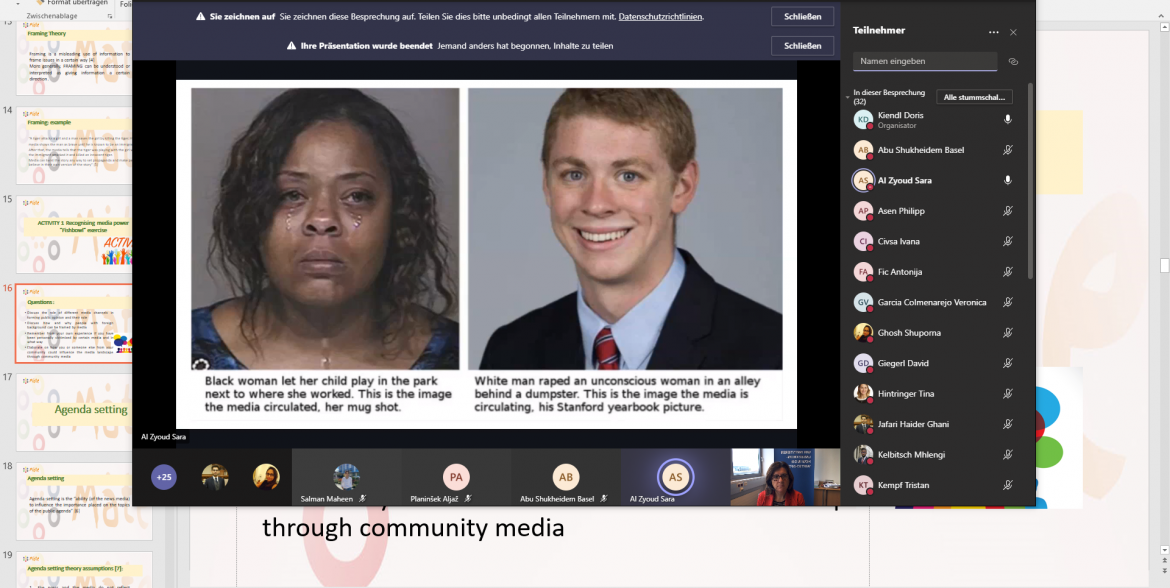Focus the 'Namen eingeben' search field
Viewport: 1170px width, 588px height.
pyautogui.click(x=925, y=61)
